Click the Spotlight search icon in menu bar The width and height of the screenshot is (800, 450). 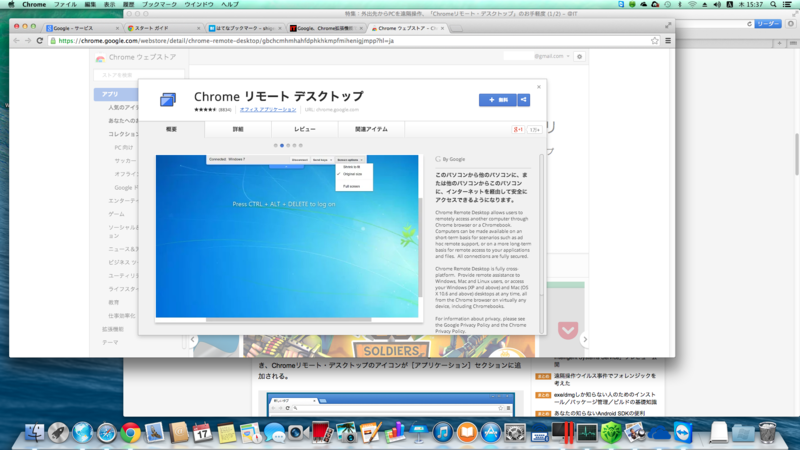point(773,4)
